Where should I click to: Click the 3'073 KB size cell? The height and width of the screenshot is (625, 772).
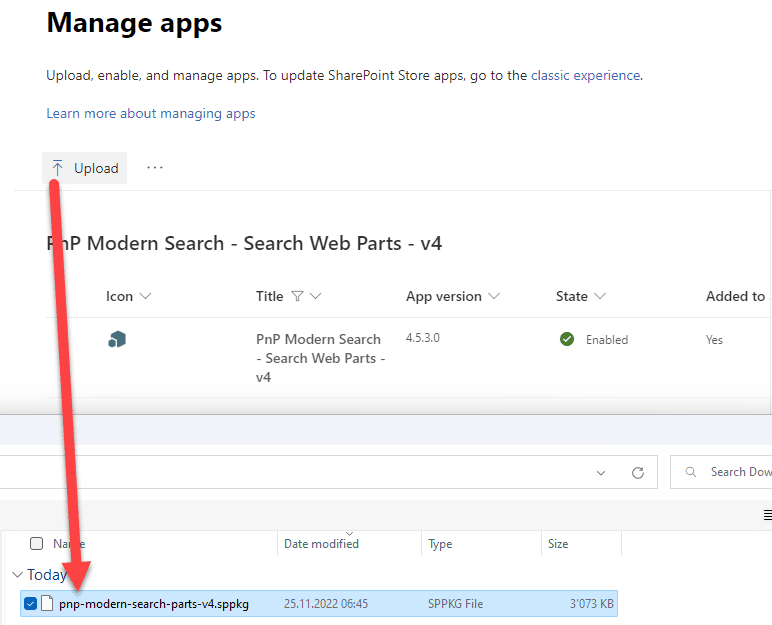591,604
